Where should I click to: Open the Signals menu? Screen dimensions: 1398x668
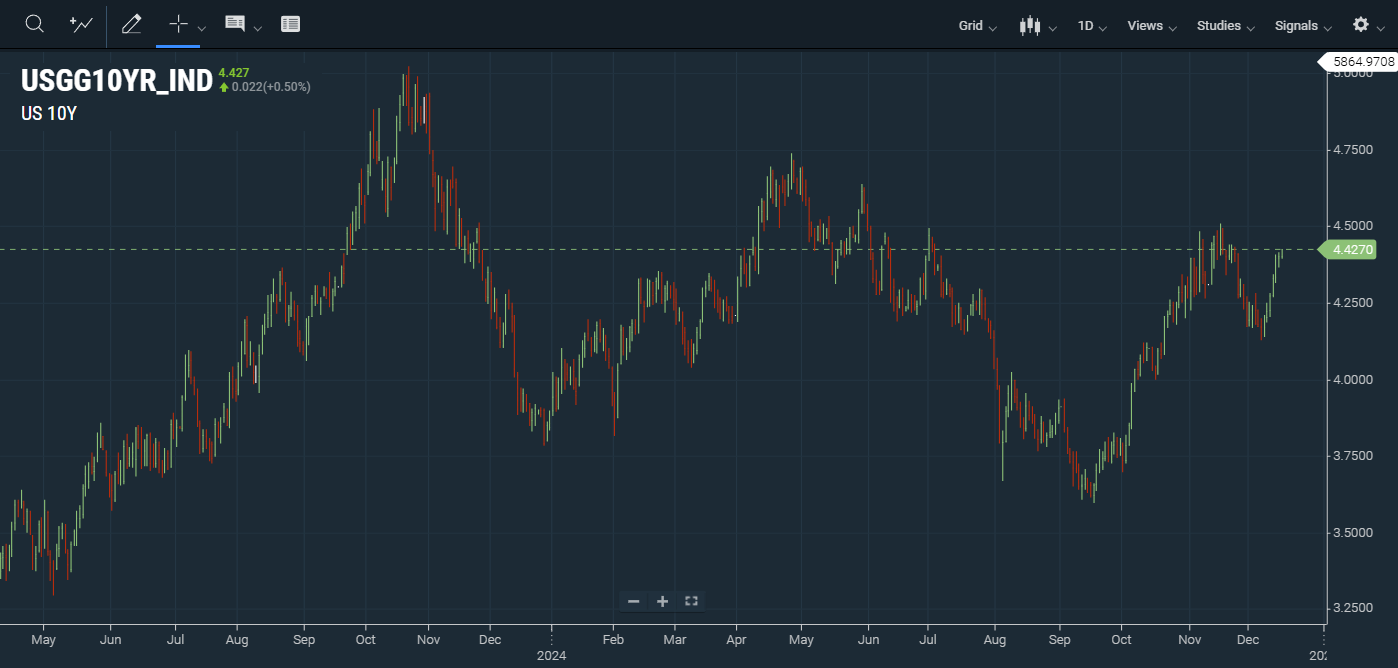1303,26
